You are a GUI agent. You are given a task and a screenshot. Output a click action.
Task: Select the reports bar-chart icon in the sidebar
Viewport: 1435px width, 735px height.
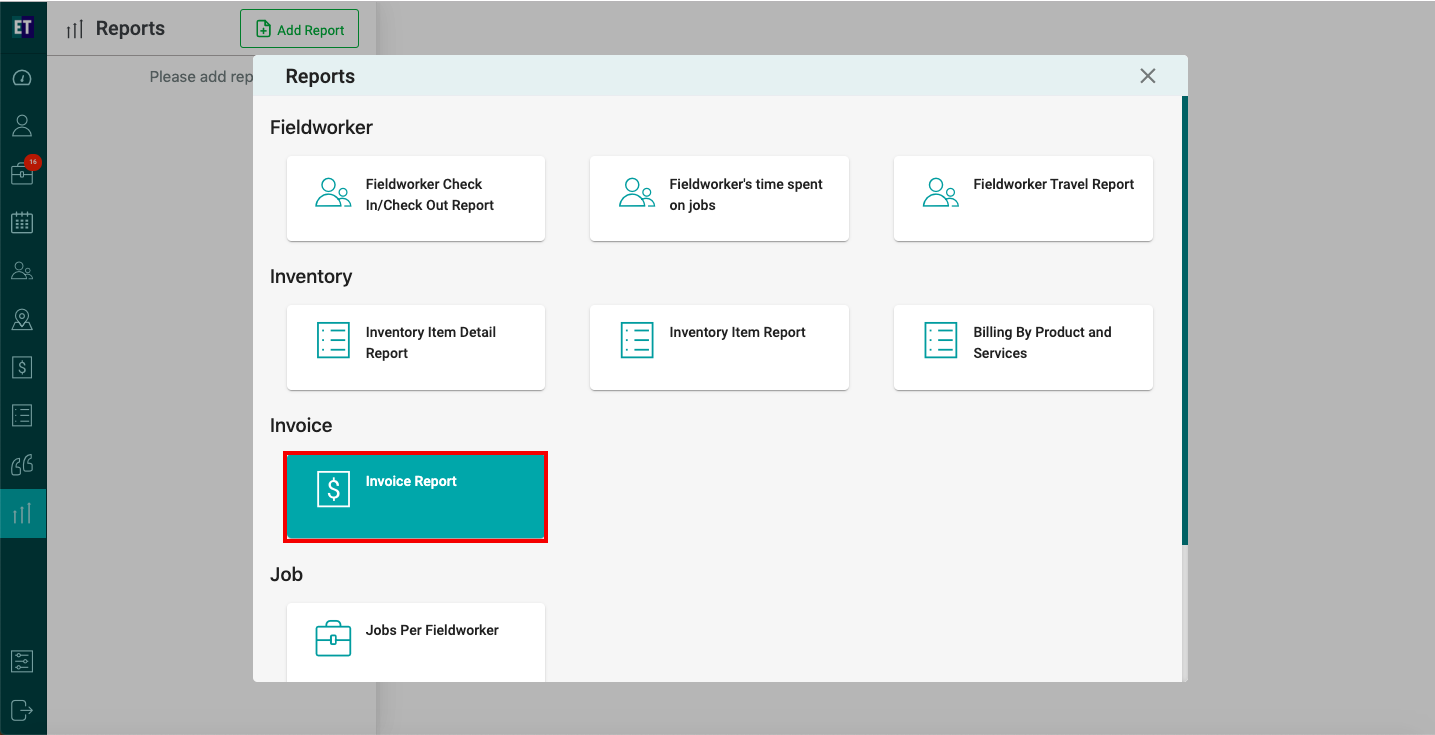point(22,514)
